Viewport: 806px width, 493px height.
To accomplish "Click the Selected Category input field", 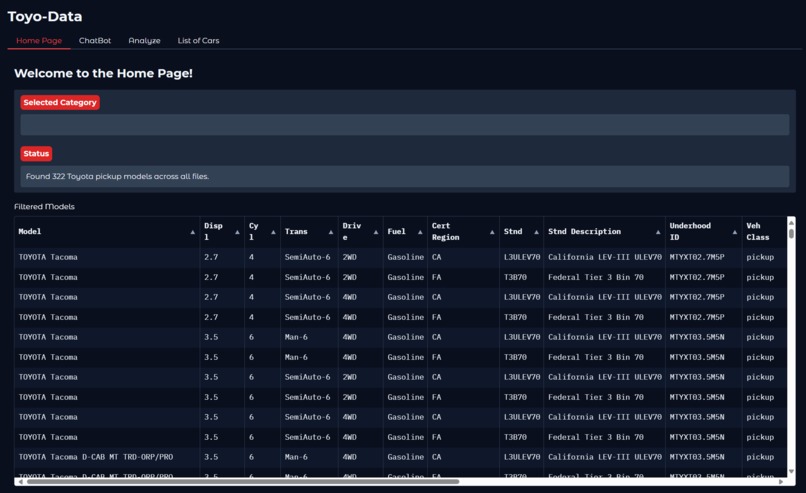I will (405, 124).
